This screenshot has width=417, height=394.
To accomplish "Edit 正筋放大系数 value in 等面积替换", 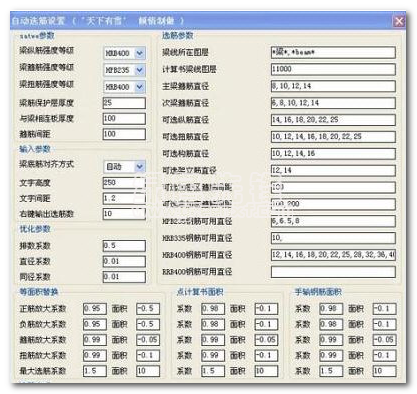I will tap(95, 309).
